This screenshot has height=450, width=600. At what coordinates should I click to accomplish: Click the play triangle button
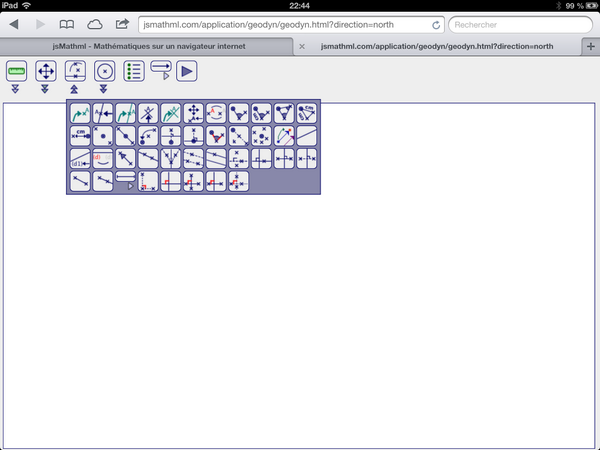tap(187, 71)
